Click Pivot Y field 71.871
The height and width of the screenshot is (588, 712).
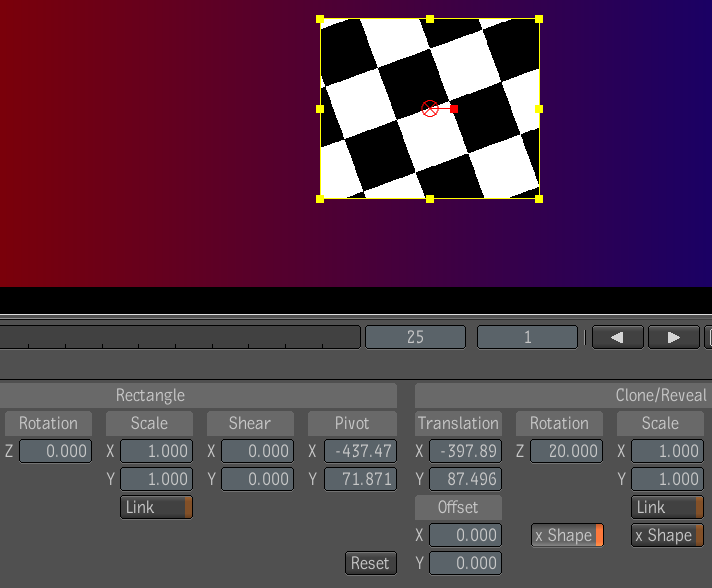(x=360, y=479)
